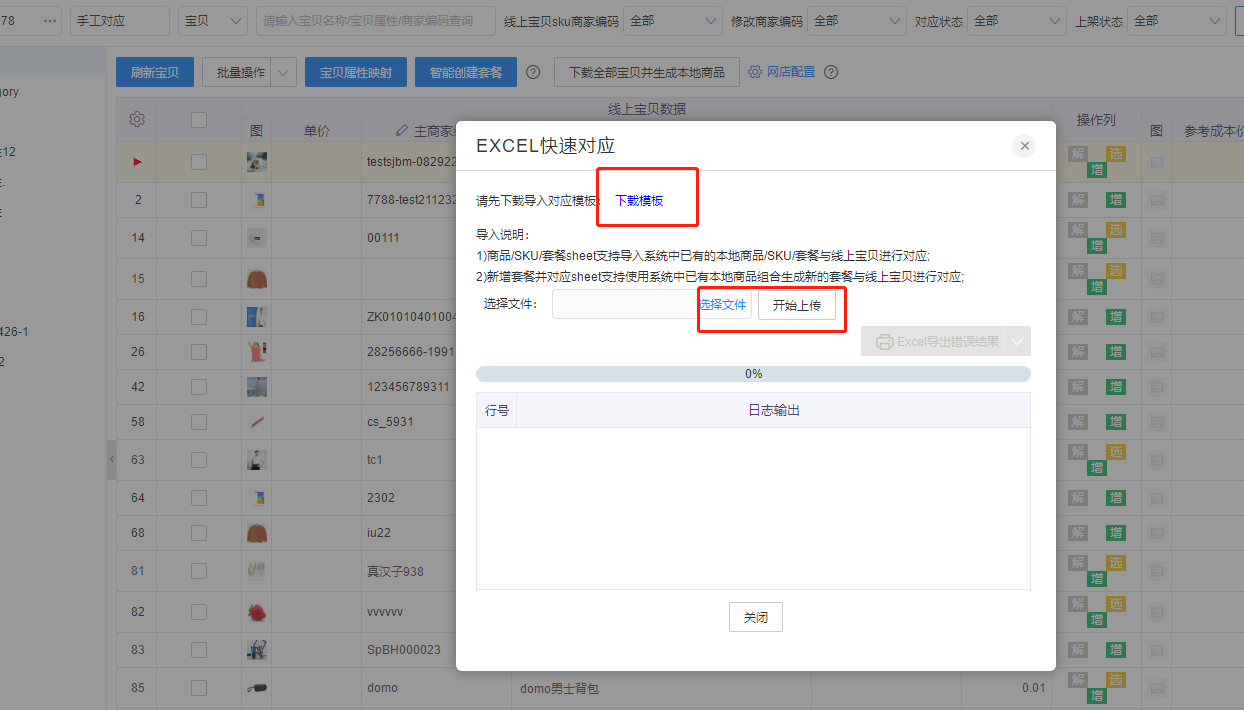This screenshot has width=1244, height=710.
Task: Check the box for row 82
Action: coord(199,612)
